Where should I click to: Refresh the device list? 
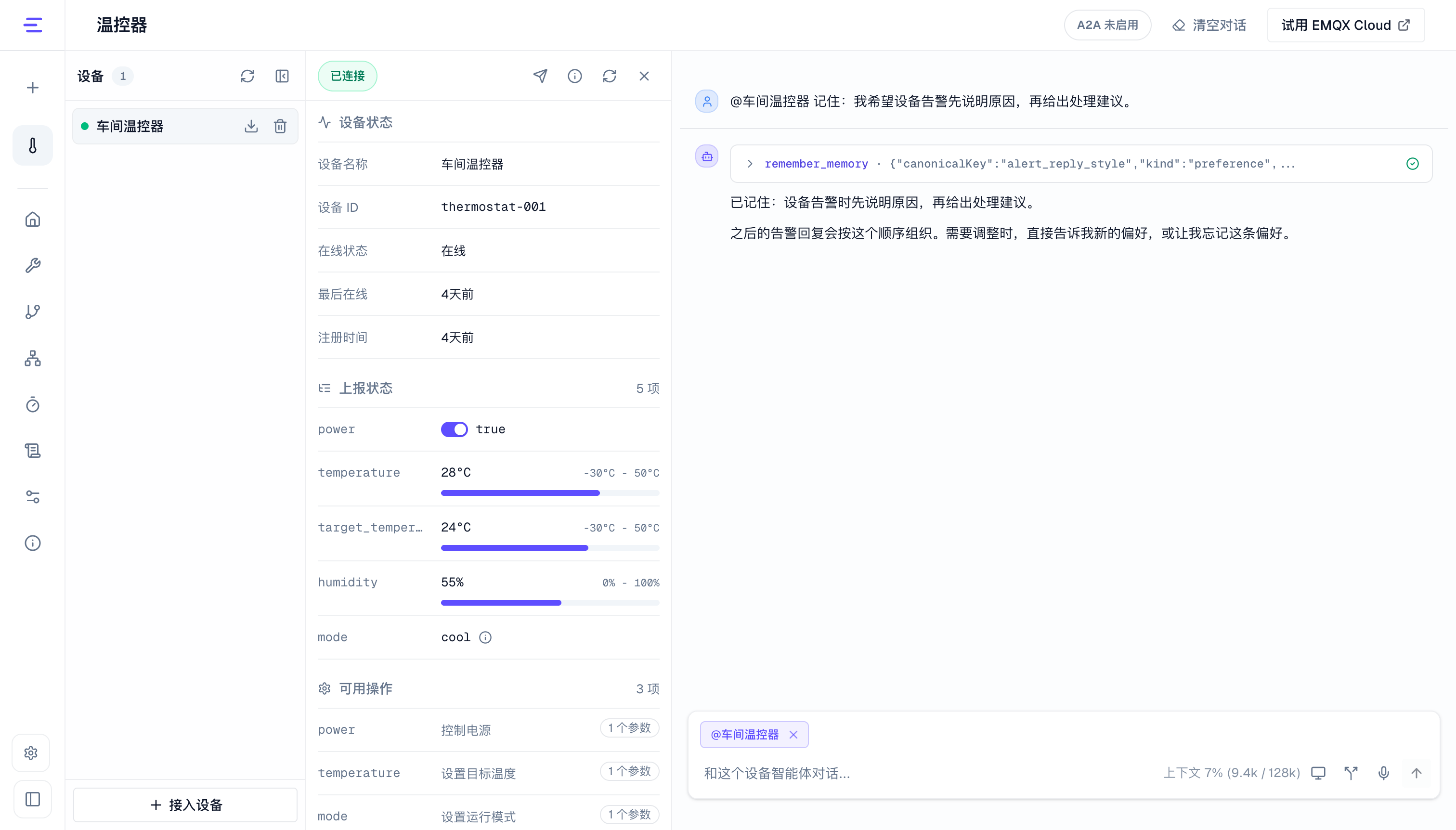[x=247, y=77]
